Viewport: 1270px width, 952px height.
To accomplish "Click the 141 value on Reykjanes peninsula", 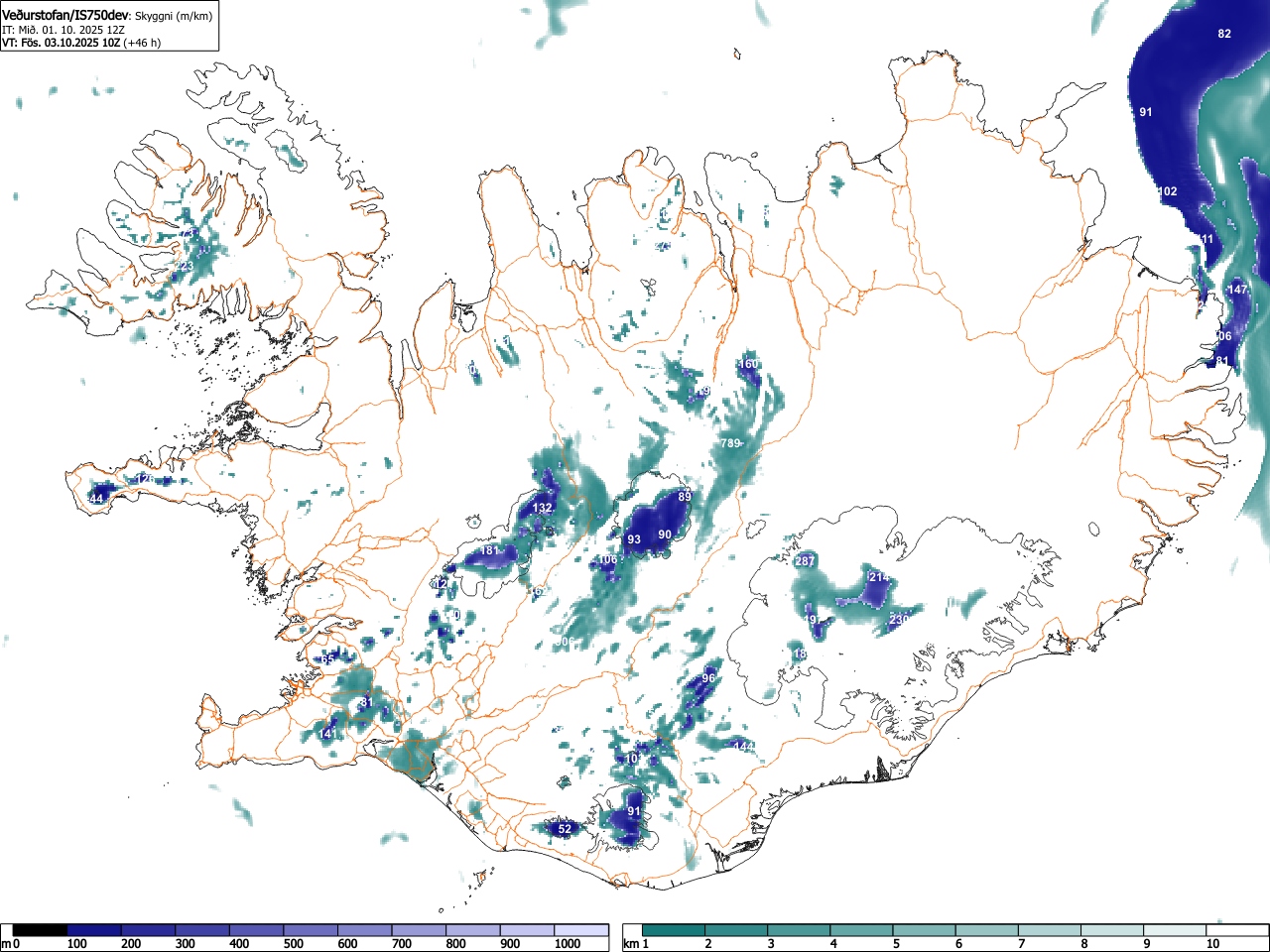I will coord(329,734).
